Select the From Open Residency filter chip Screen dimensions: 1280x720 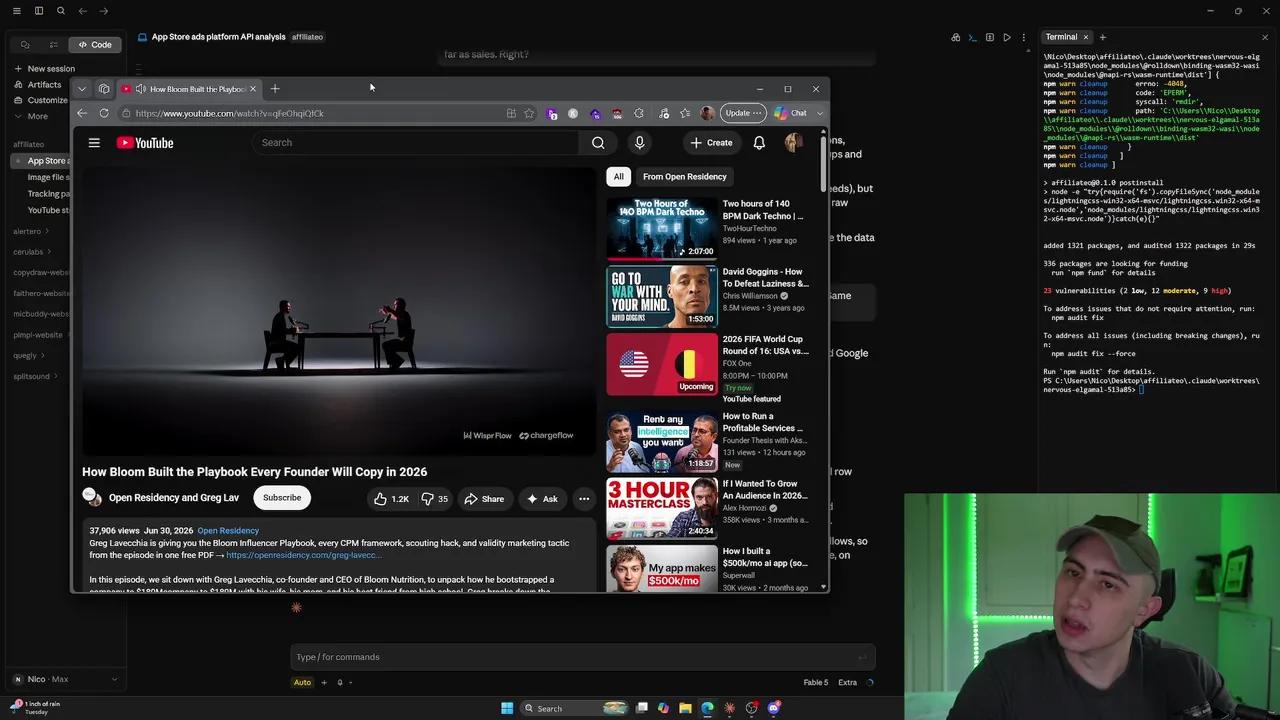[685, 177]
